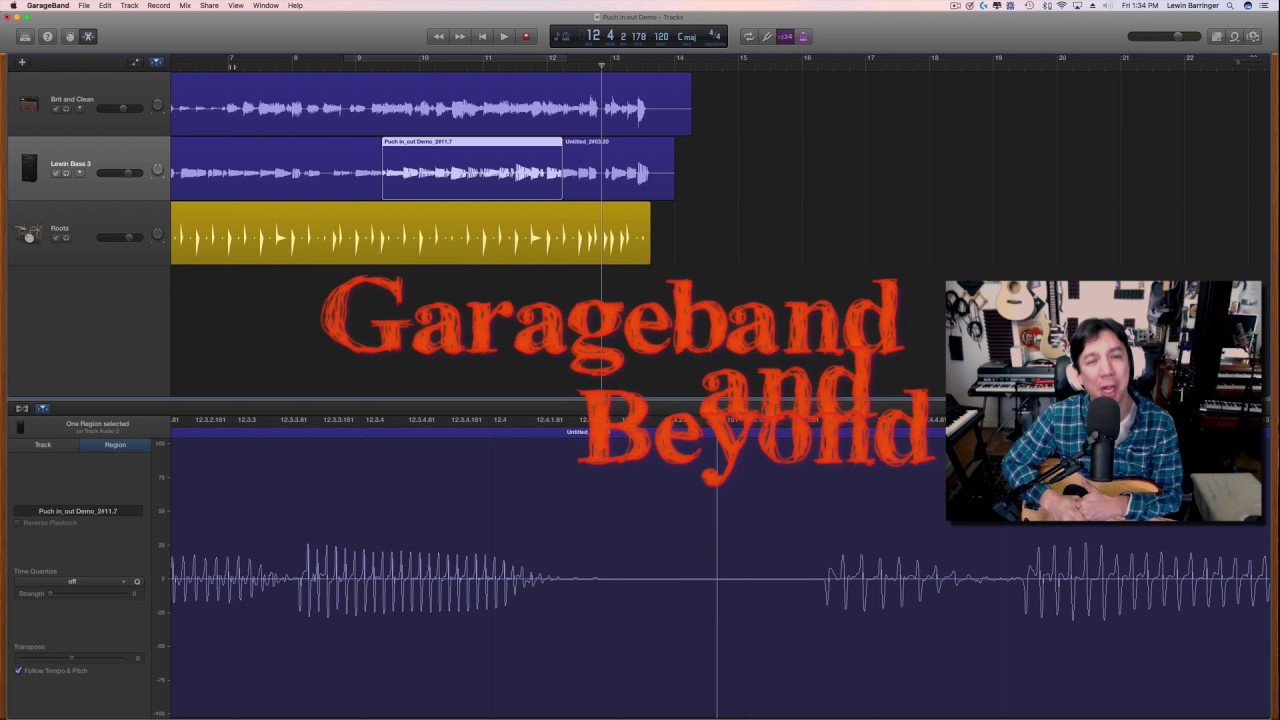Screen dimensions: 1280x720
Task: Open the Share menu
Action: (x=209, y=6)
